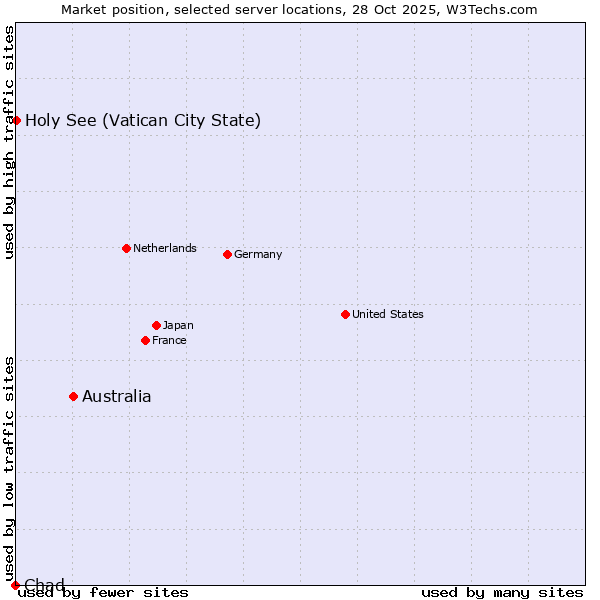Click the red Japan marker

coord(157,325)
